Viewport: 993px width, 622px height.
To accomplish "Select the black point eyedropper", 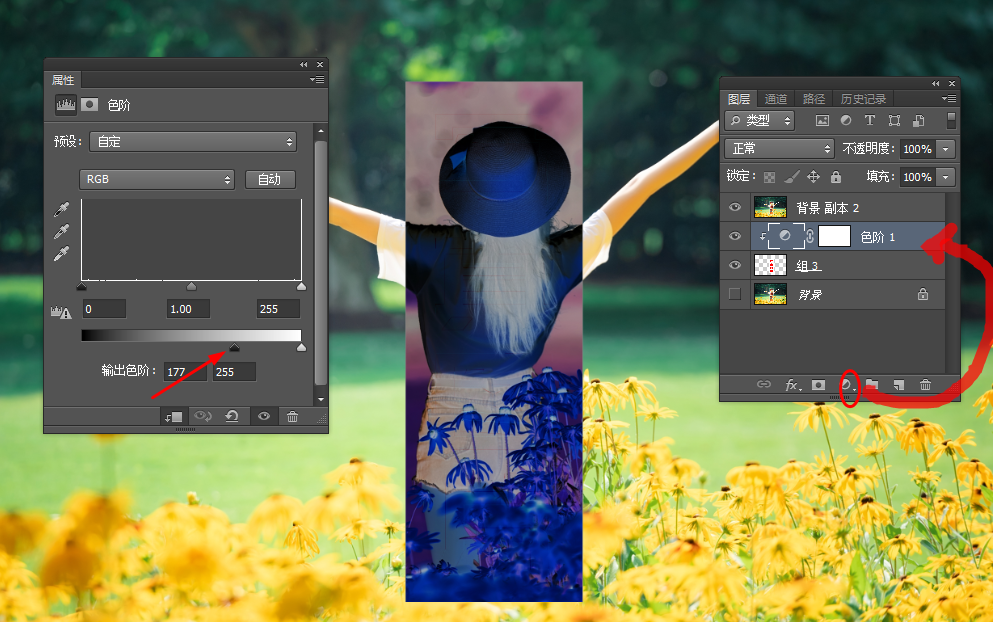I will [x=61, y=208].
